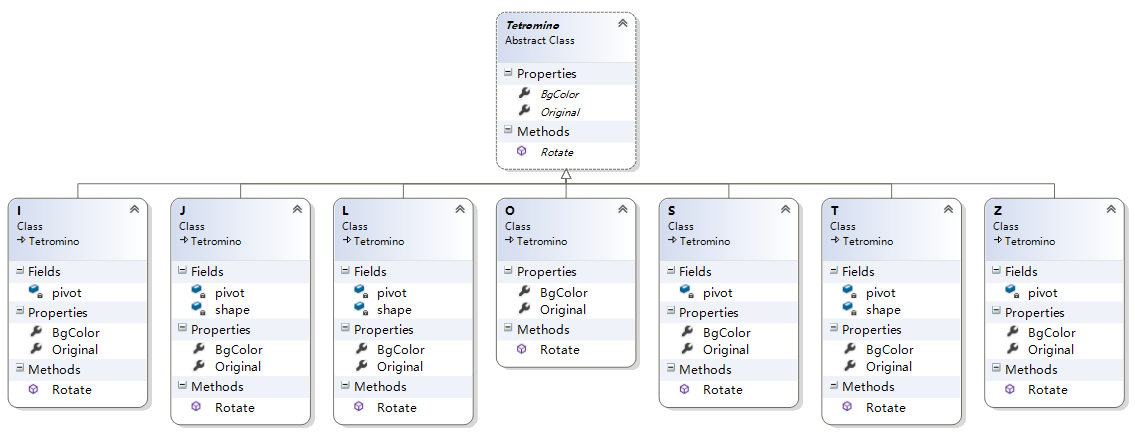Collapse the Properties section in Tetromino

(508, 73)
